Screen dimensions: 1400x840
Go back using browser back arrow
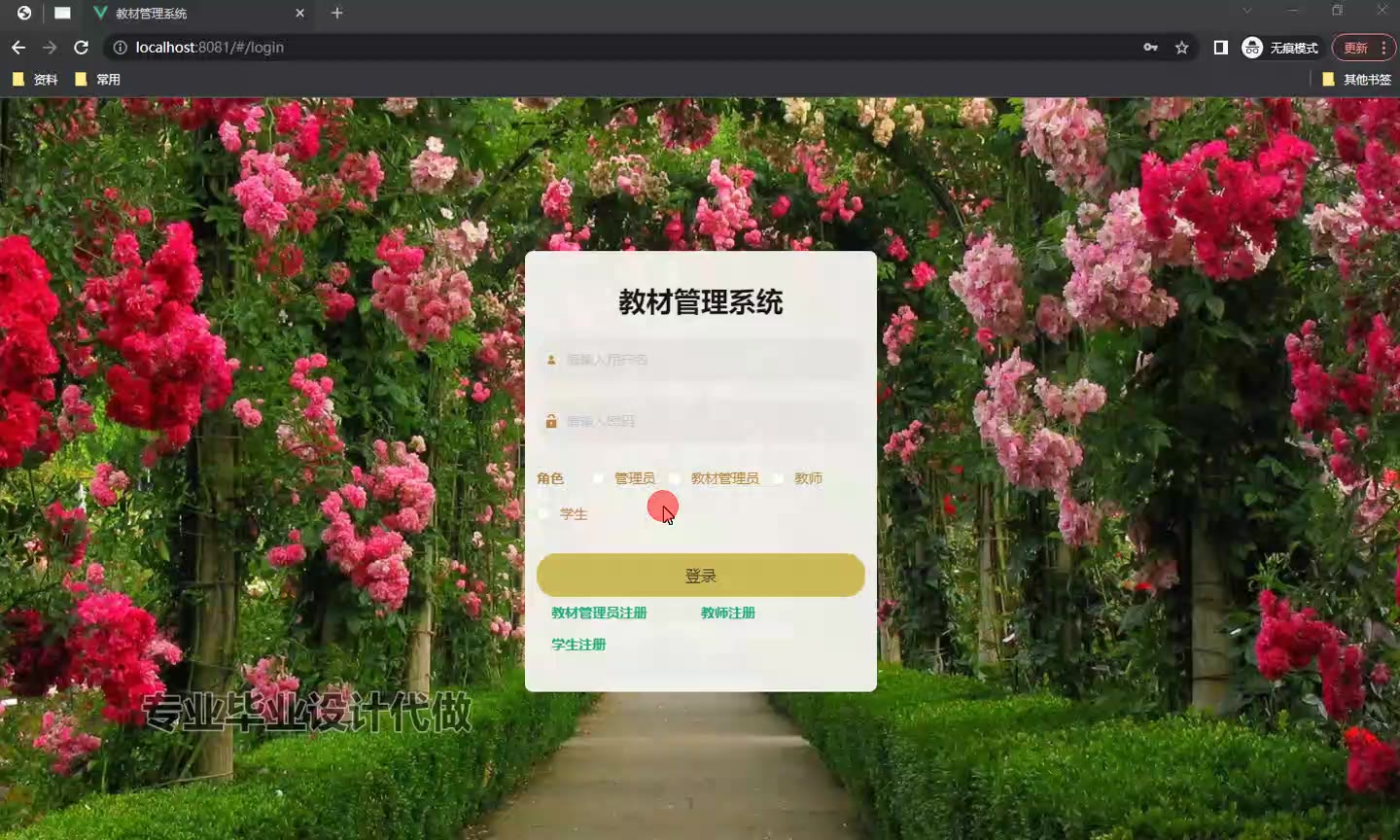[18, 47]
